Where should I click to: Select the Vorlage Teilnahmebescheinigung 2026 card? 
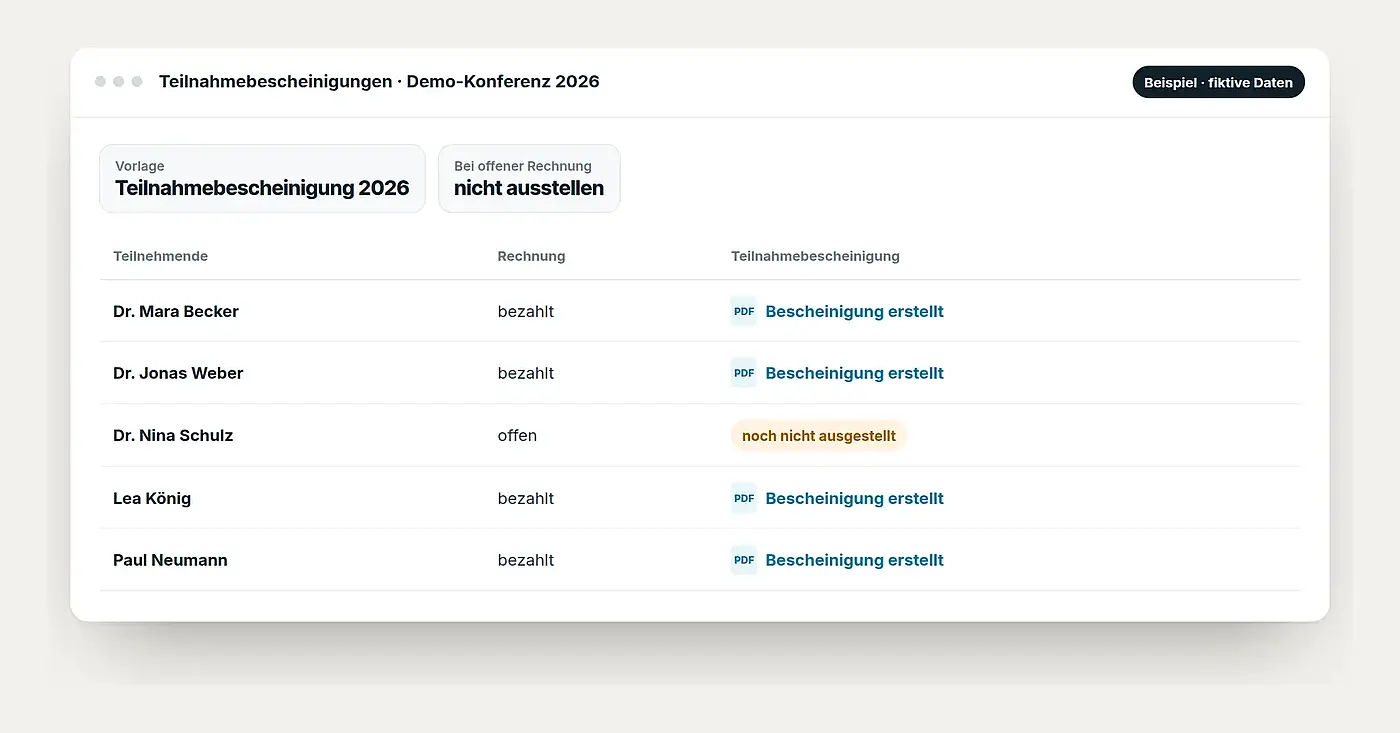coord(262,179)
